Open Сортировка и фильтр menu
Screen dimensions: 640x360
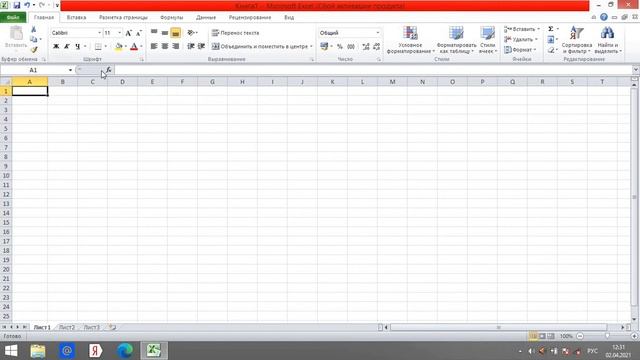pos(577,40)
